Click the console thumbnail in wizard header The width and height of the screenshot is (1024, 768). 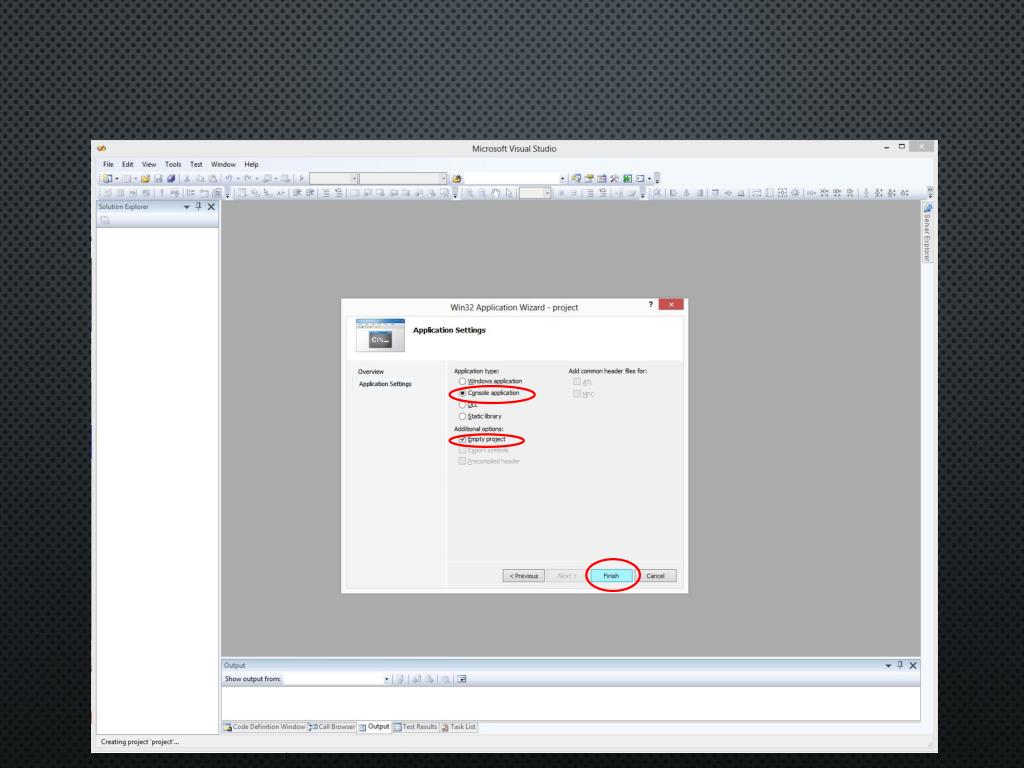(x=380, y=335)
